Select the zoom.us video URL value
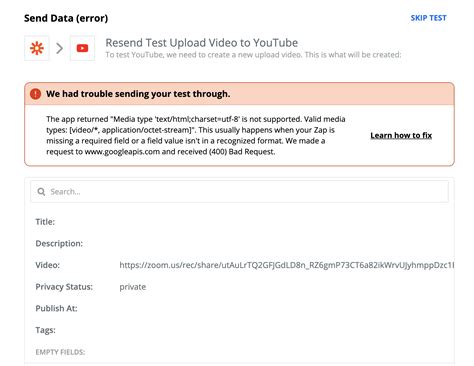 point(287,265)
